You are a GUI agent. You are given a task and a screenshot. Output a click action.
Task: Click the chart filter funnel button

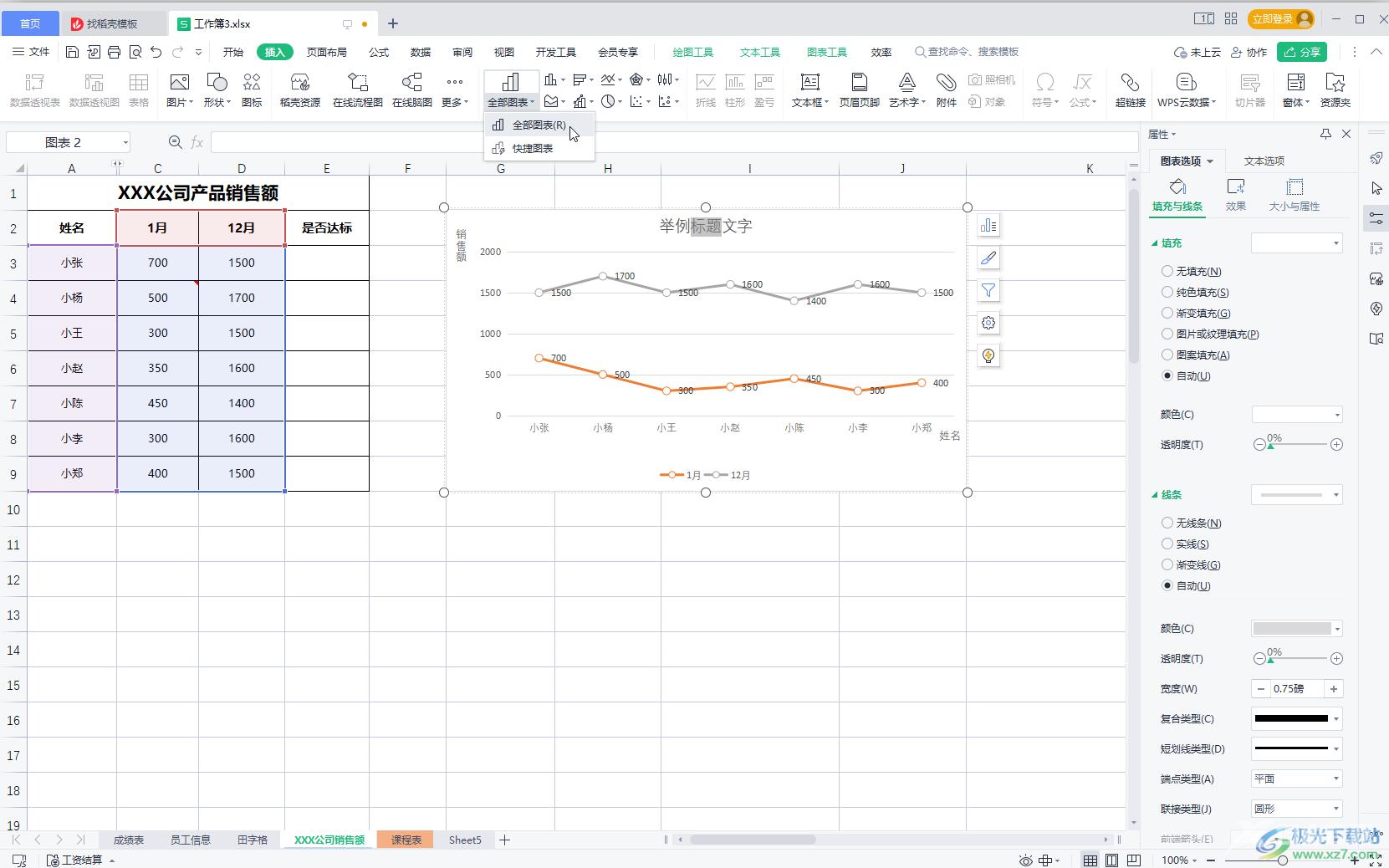[x=988, y=291]
